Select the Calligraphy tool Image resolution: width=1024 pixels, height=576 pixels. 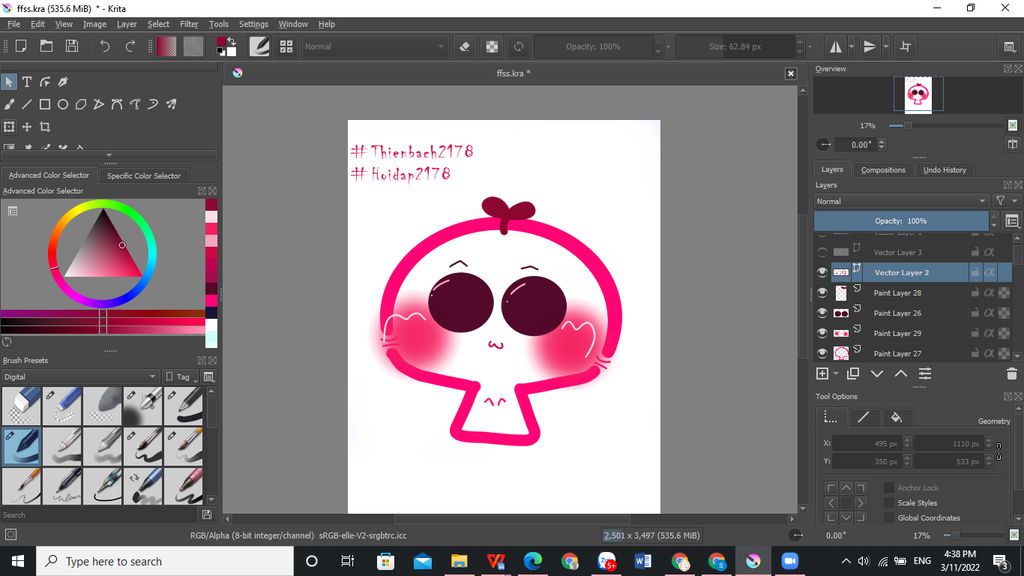pos(63,82)
